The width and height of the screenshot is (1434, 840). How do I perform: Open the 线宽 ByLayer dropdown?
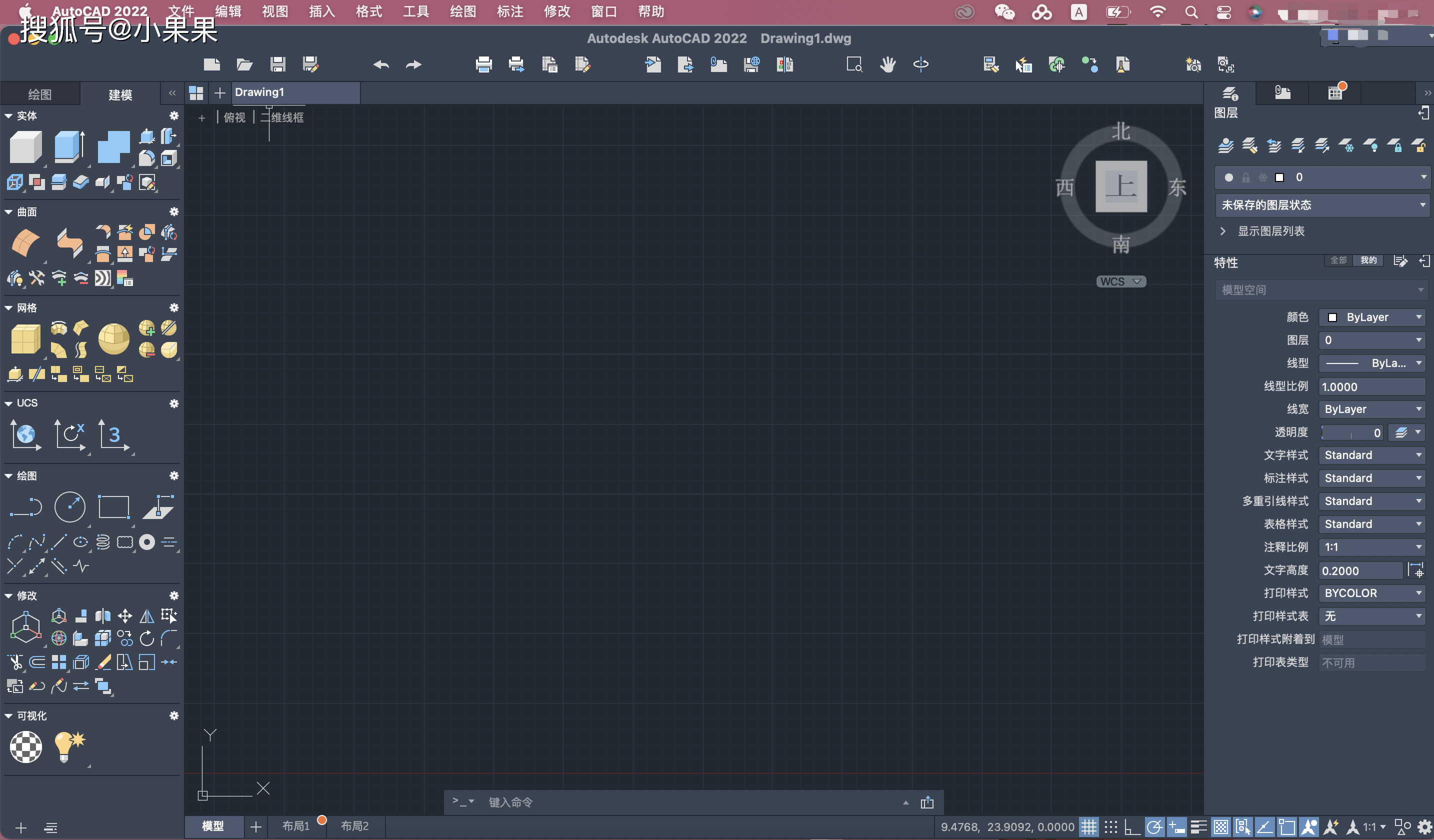[1372, 409]
